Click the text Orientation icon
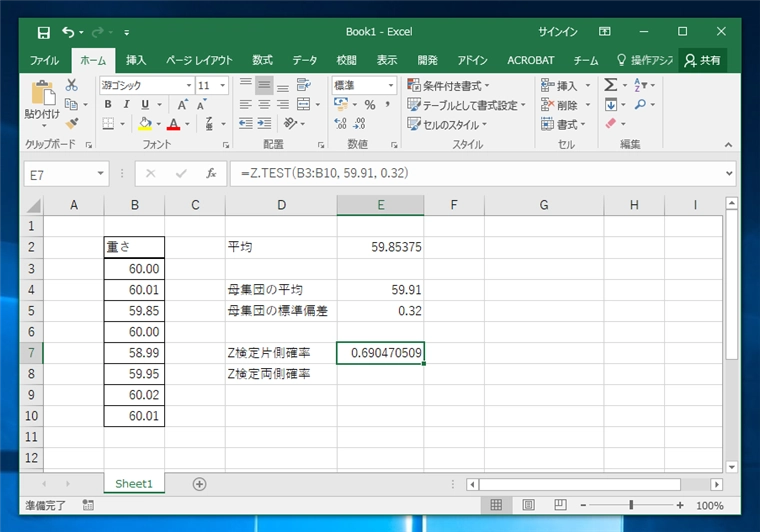The image size is (760, 532). [x=290, y=124]
